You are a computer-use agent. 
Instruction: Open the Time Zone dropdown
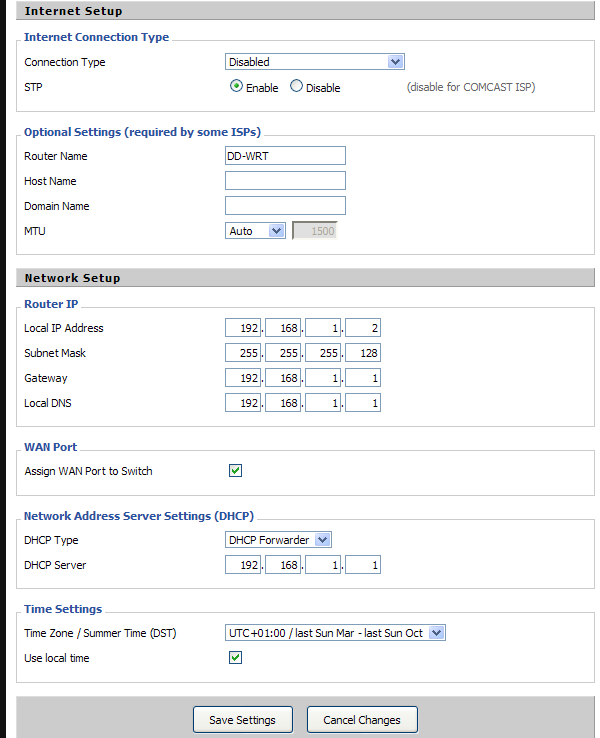(335, 633)
